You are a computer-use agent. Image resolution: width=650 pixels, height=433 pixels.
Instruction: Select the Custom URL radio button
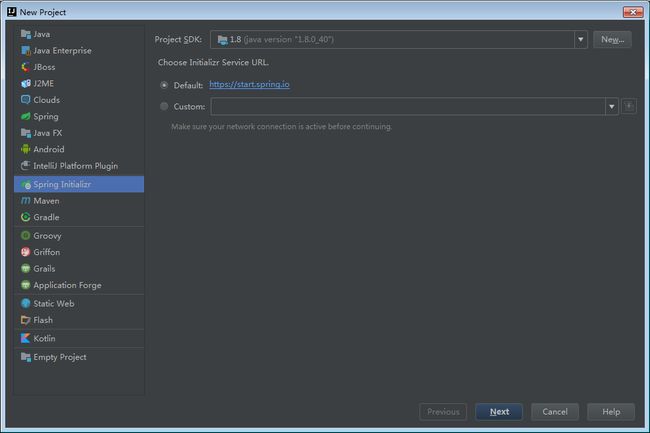pos(164,106)
